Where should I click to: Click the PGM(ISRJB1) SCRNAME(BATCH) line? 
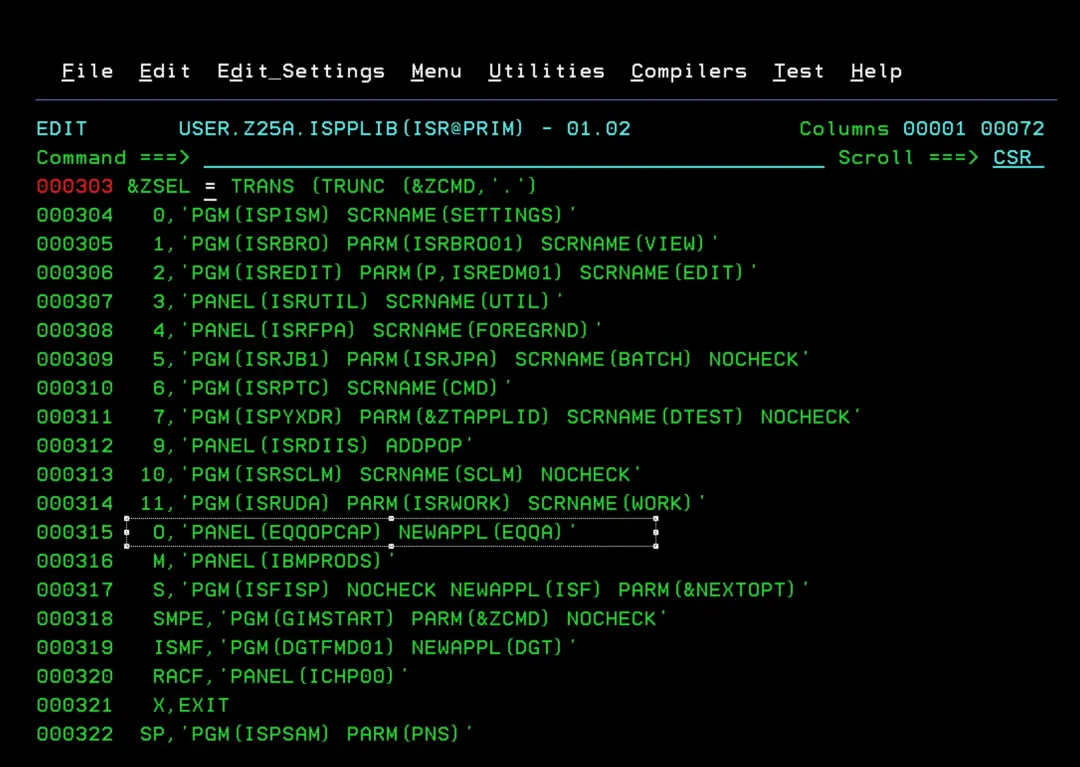point(480,359)
